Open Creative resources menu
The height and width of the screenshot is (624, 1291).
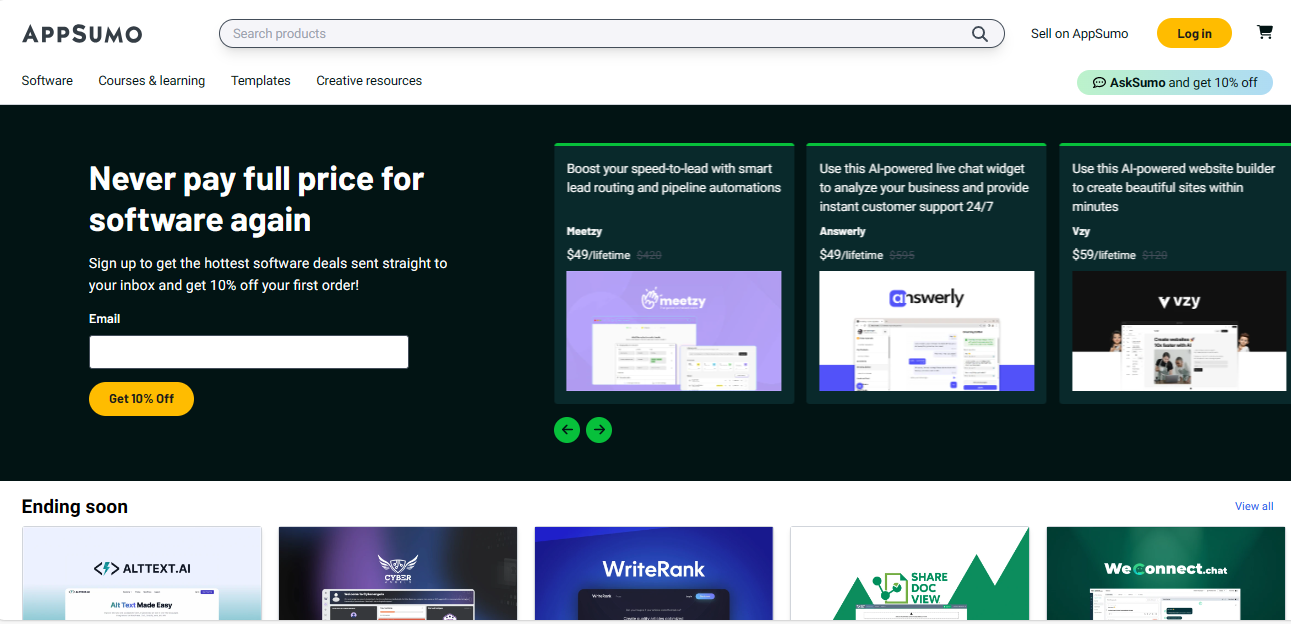pyautogui.click(x=369, y=81)
